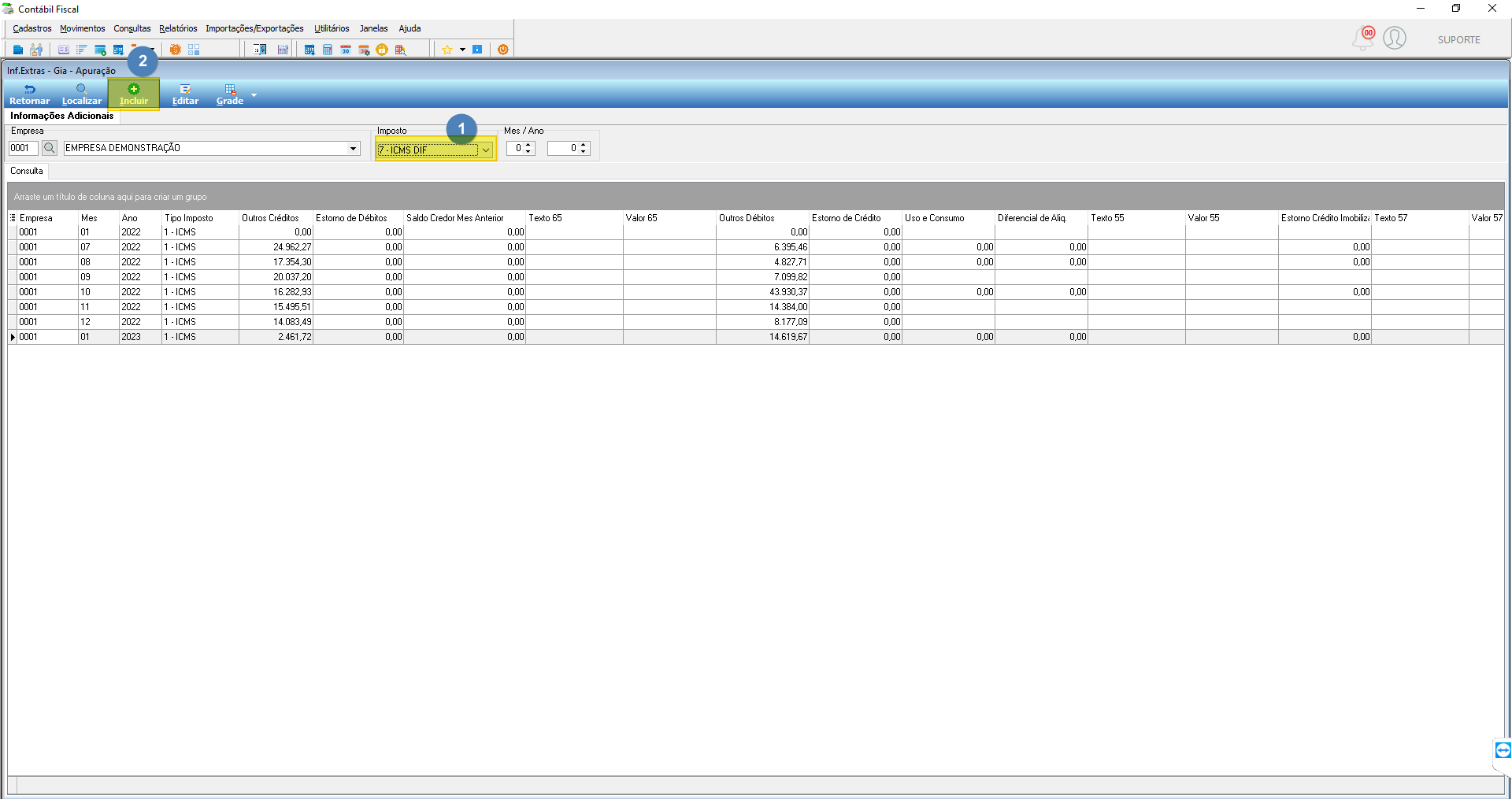Viewport: 1512px width, 799px height.
Task: Click the Uso e Consumo column header
Action: (948, 218)
